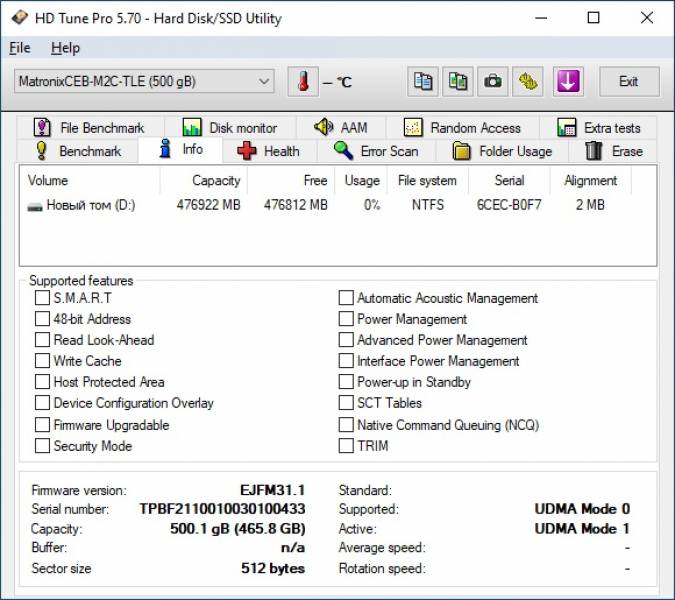
Task: Click capacity value 500.1 gB (465.8 GB)
Action: click(x=238, y=529)
